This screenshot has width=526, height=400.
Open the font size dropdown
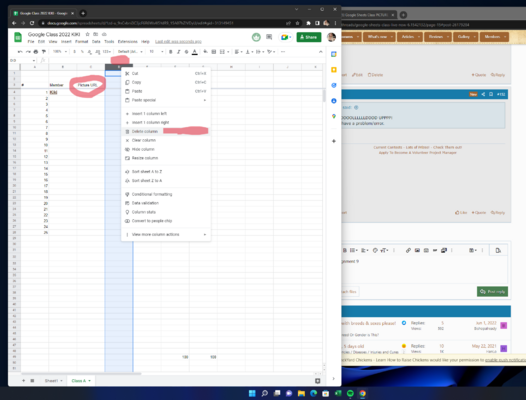tap(156, 52)
